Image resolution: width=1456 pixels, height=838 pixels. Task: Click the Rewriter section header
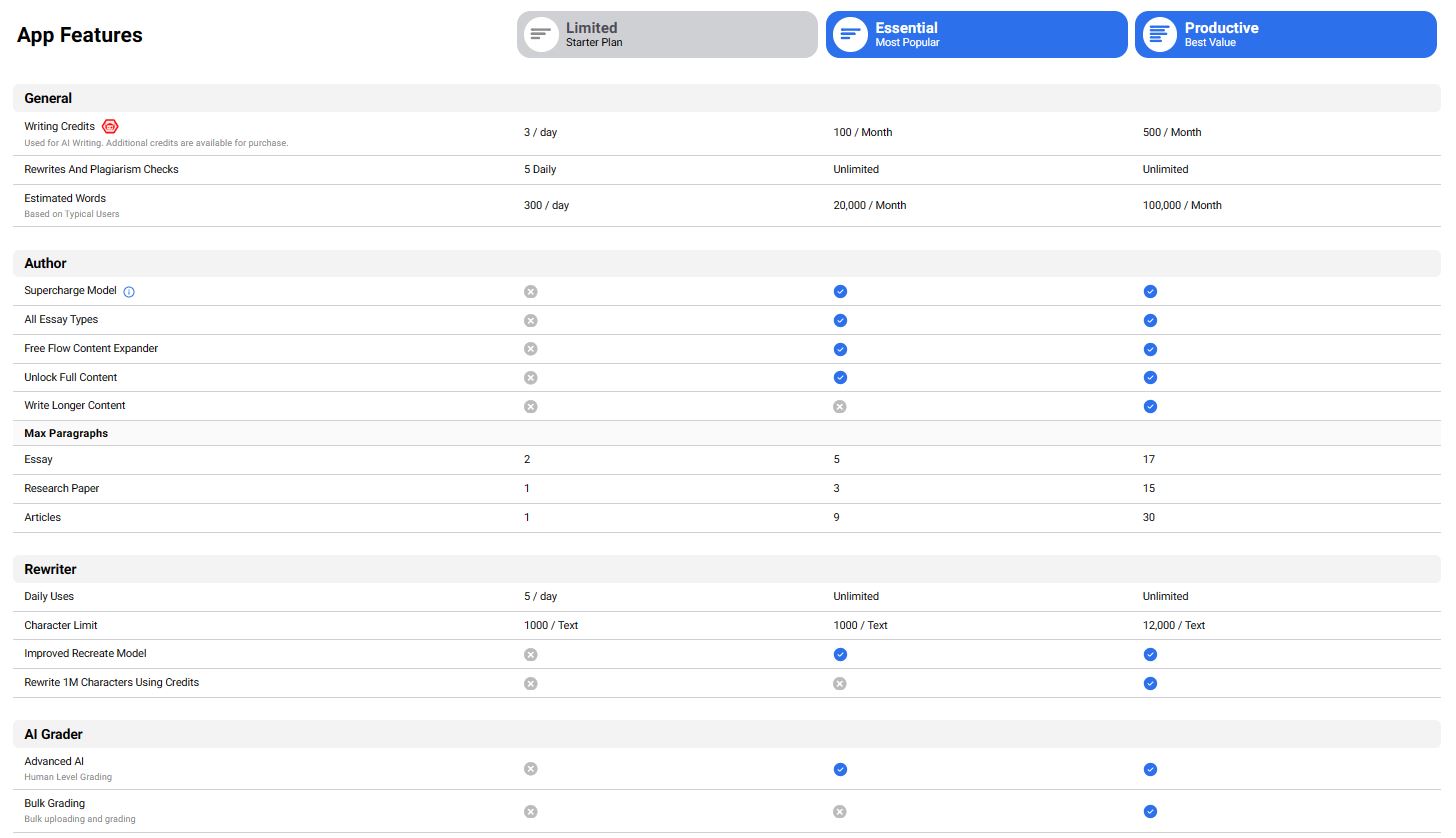coord(50,569)
